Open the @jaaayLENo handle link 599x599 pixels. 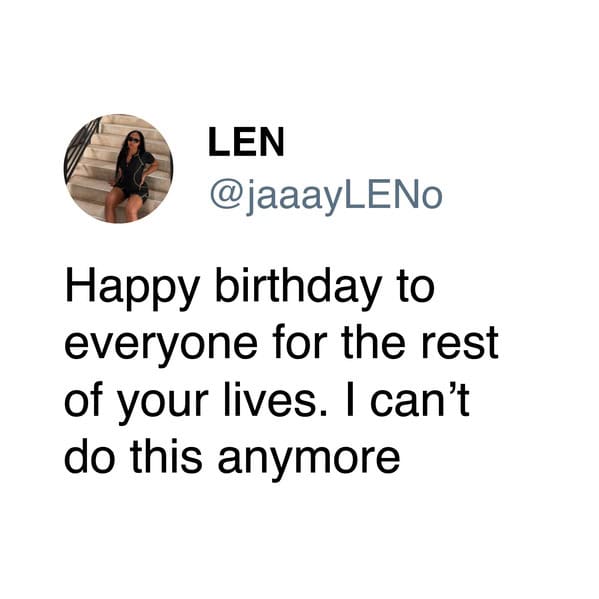click(x=326, y=196)
